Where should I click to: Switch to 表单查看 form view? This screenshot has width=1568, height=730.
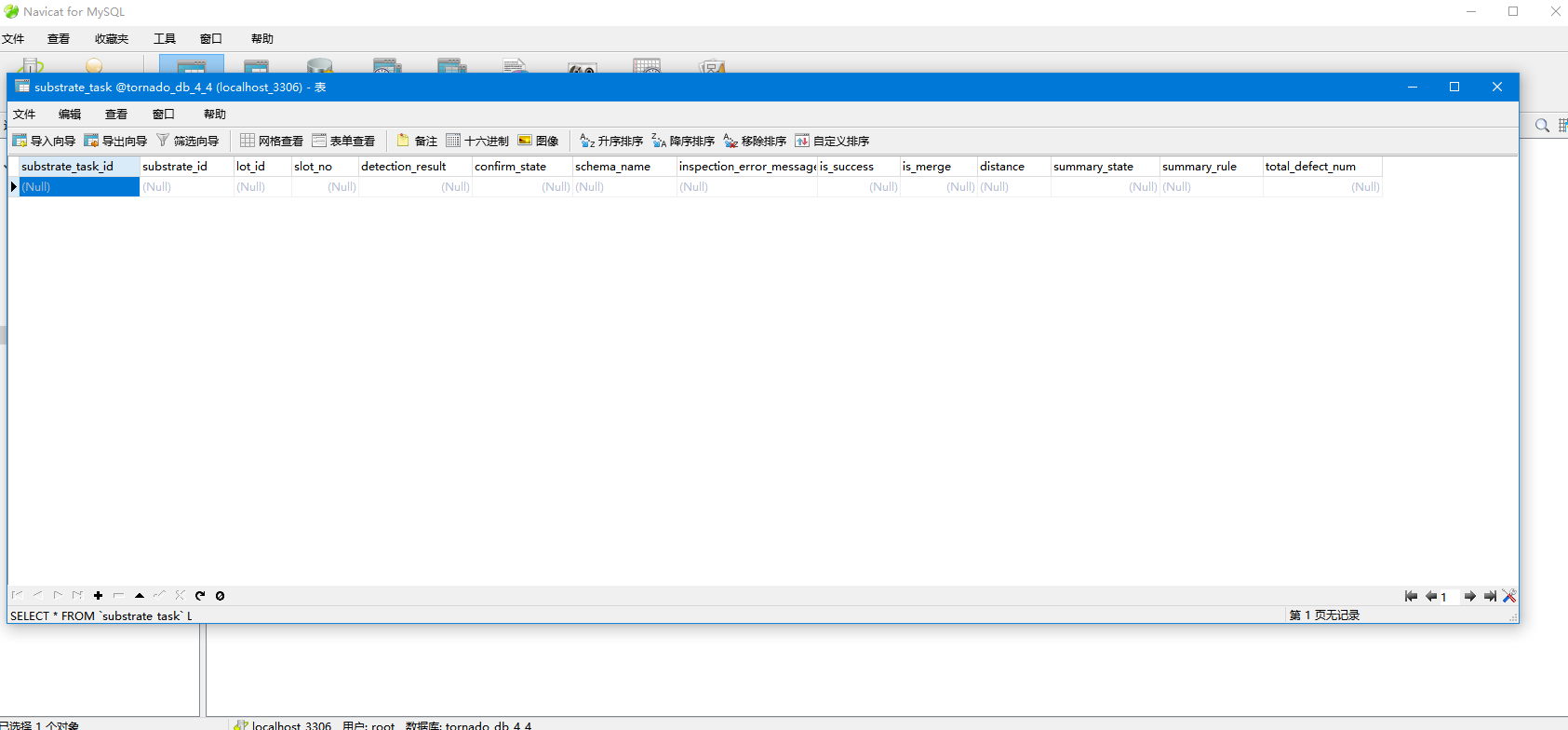(x=343, y=141)
